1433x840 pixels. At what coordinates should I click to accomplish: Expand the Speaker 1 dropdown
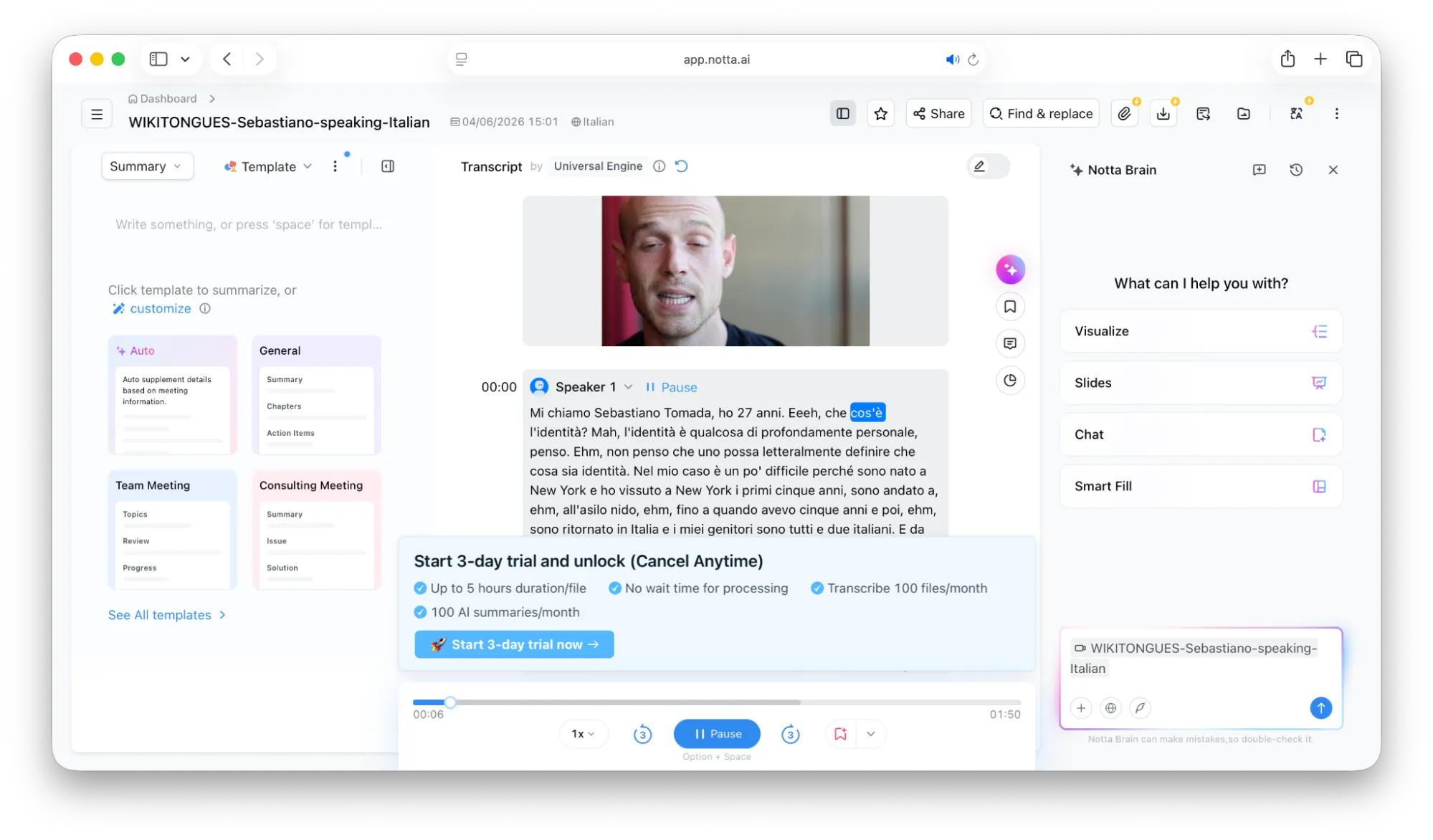point(628,387)
